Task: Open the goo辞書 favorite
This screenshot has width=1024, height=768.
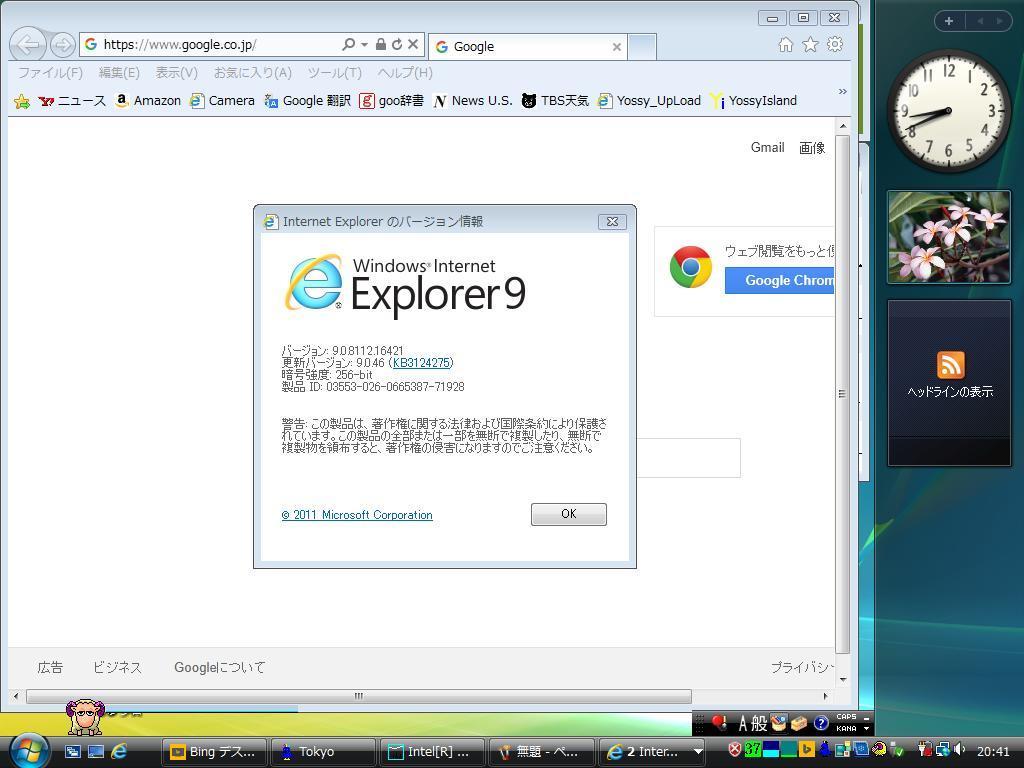Action: pyautogui.click(x=391, y=101)
